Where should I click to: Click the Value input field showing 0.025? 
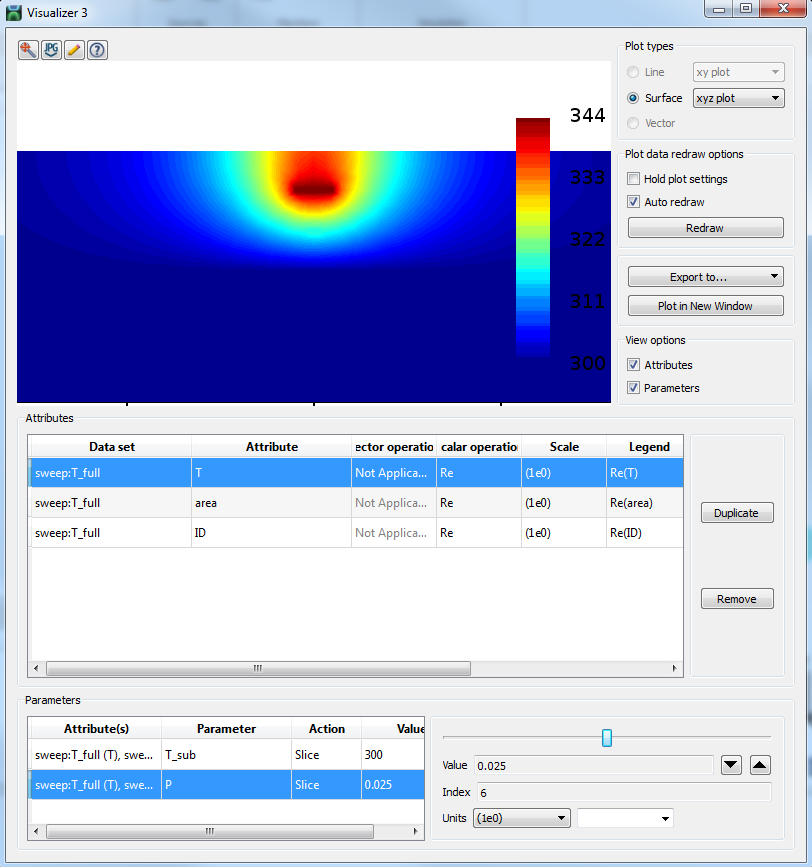pyautogui.click(x=594, y=765)
